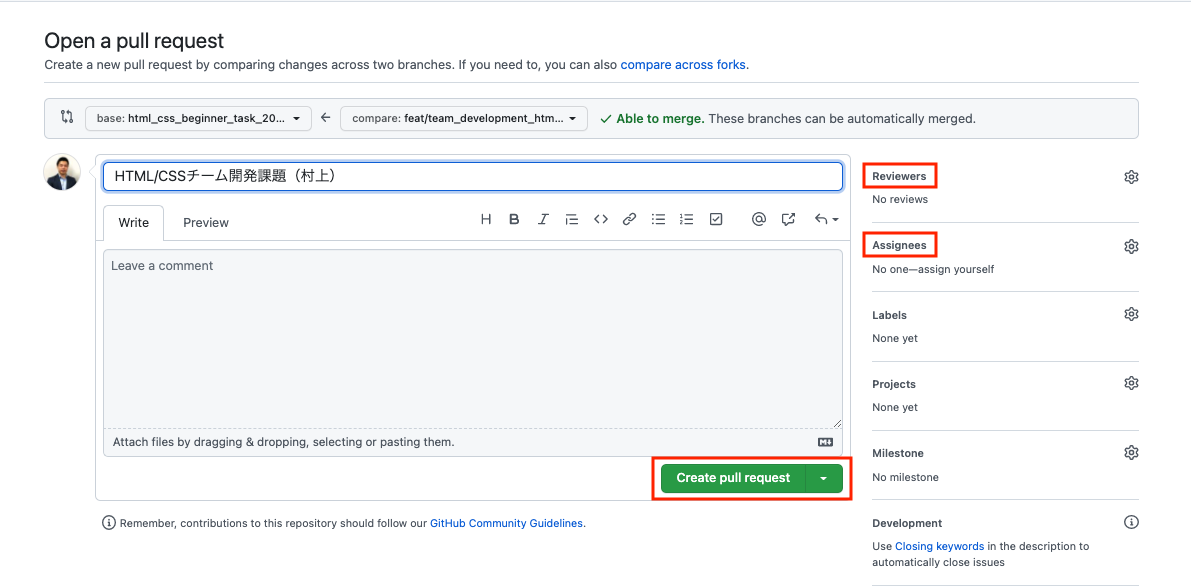Click the Projects heading
Screen dimensions: 1191x586
(894, 384)
